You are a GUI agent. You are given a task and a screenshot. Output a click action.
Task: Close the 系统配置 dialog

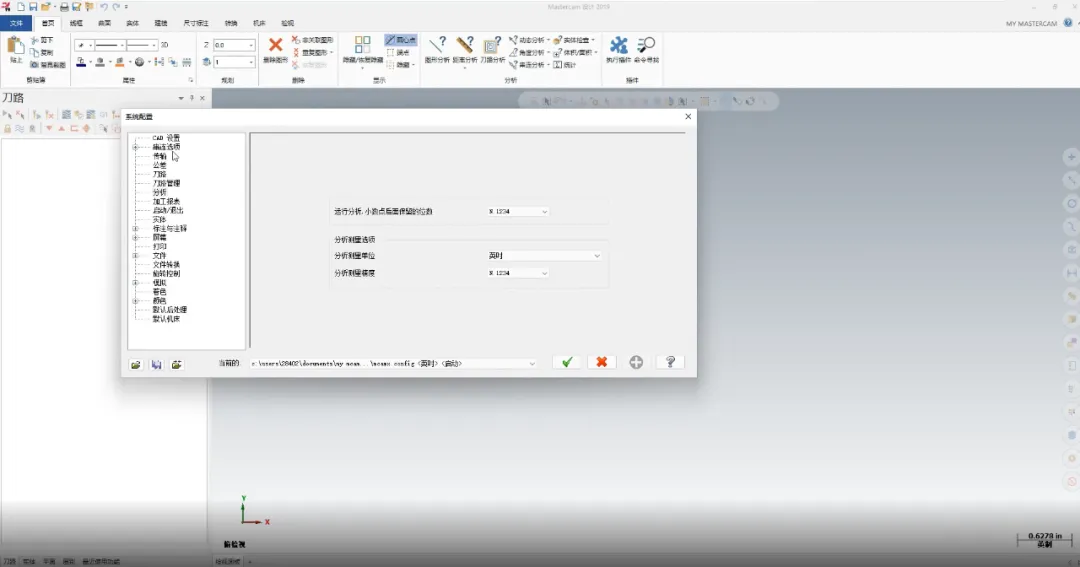click(x=687, y=116)
